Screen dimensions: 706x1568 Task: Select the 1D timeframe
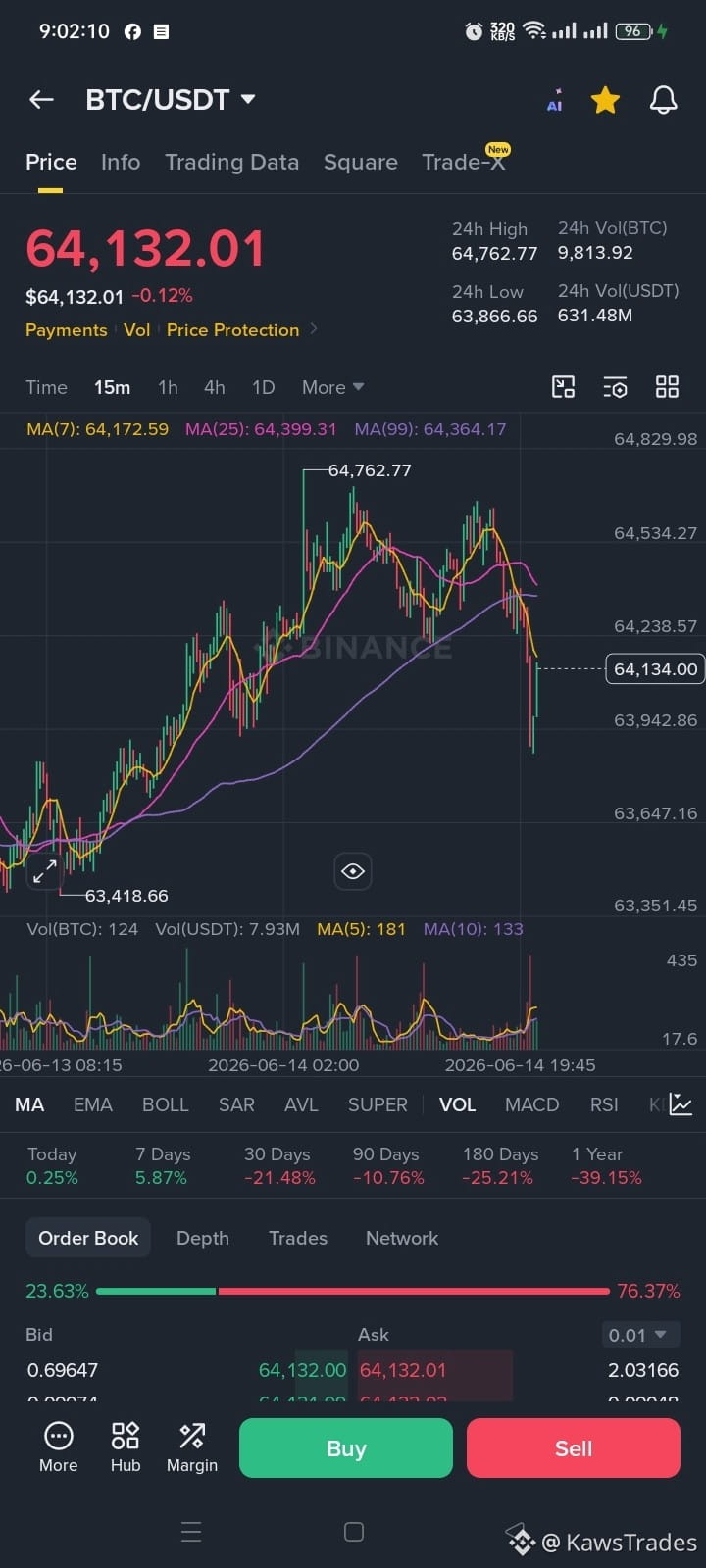pos(263,387)
